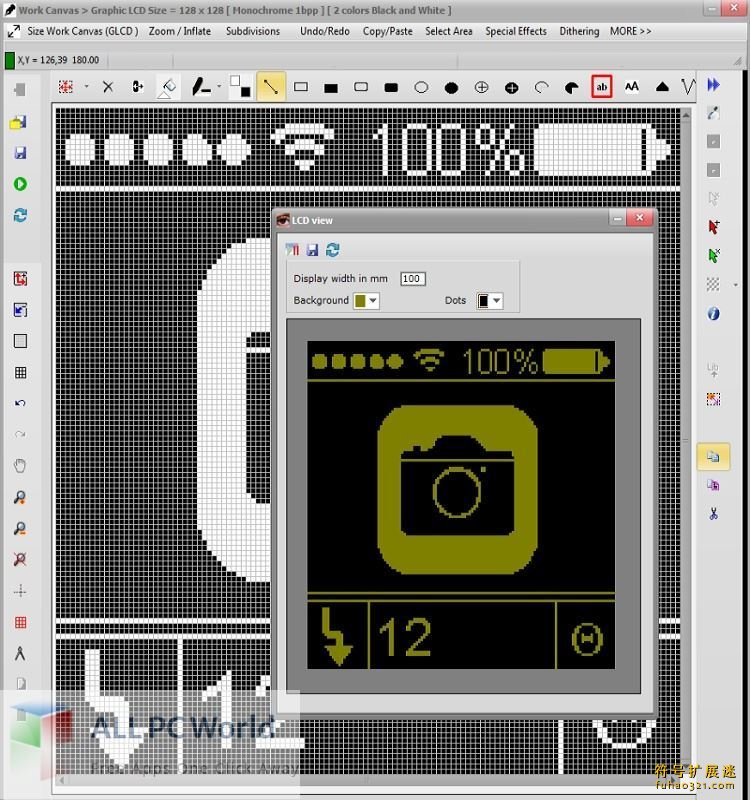Select the Line drawing tool

point(270,87)
